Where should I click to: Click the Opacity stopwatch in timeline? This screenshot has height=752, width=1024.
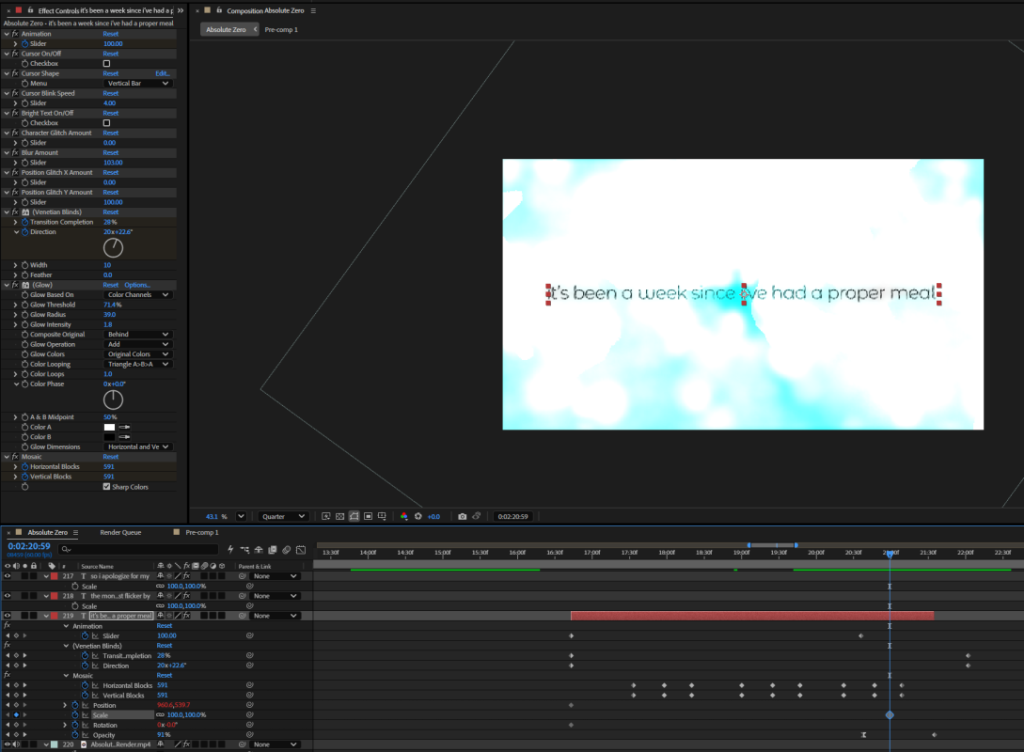coord(75,735)
